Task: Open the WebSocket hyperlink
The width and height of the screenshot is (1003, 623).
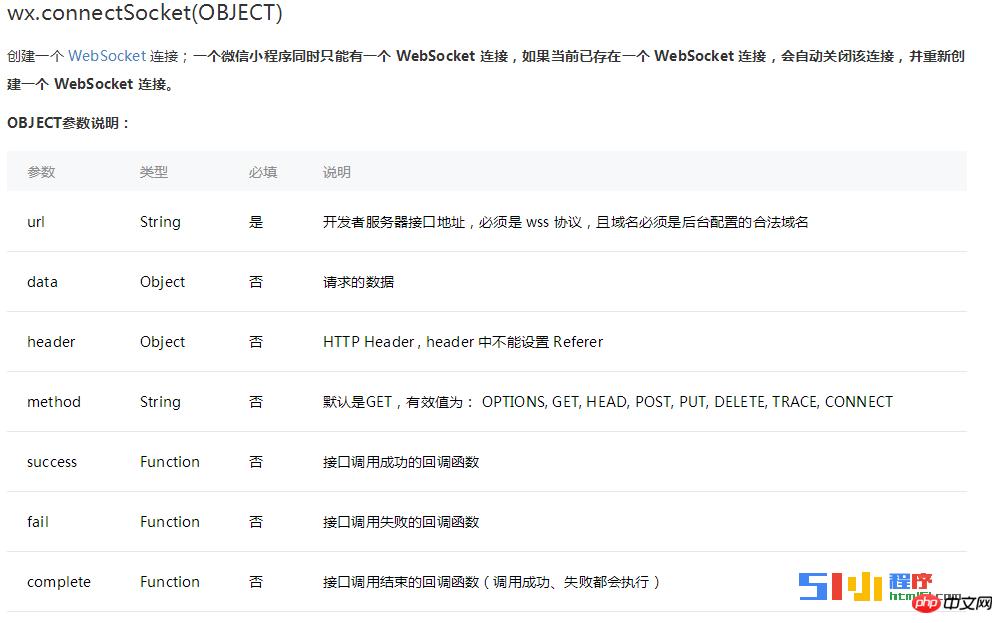Action: pos(107,56)
